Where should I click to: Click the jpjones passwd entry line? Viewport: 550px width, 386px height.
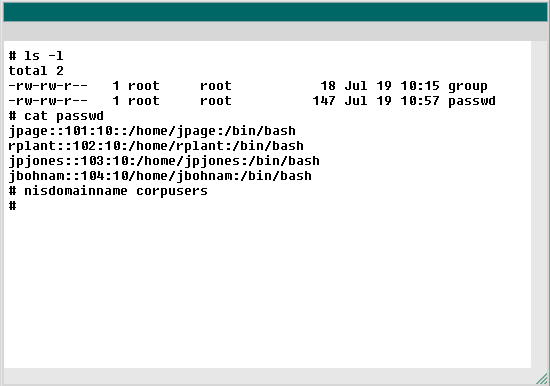[164, 161]
